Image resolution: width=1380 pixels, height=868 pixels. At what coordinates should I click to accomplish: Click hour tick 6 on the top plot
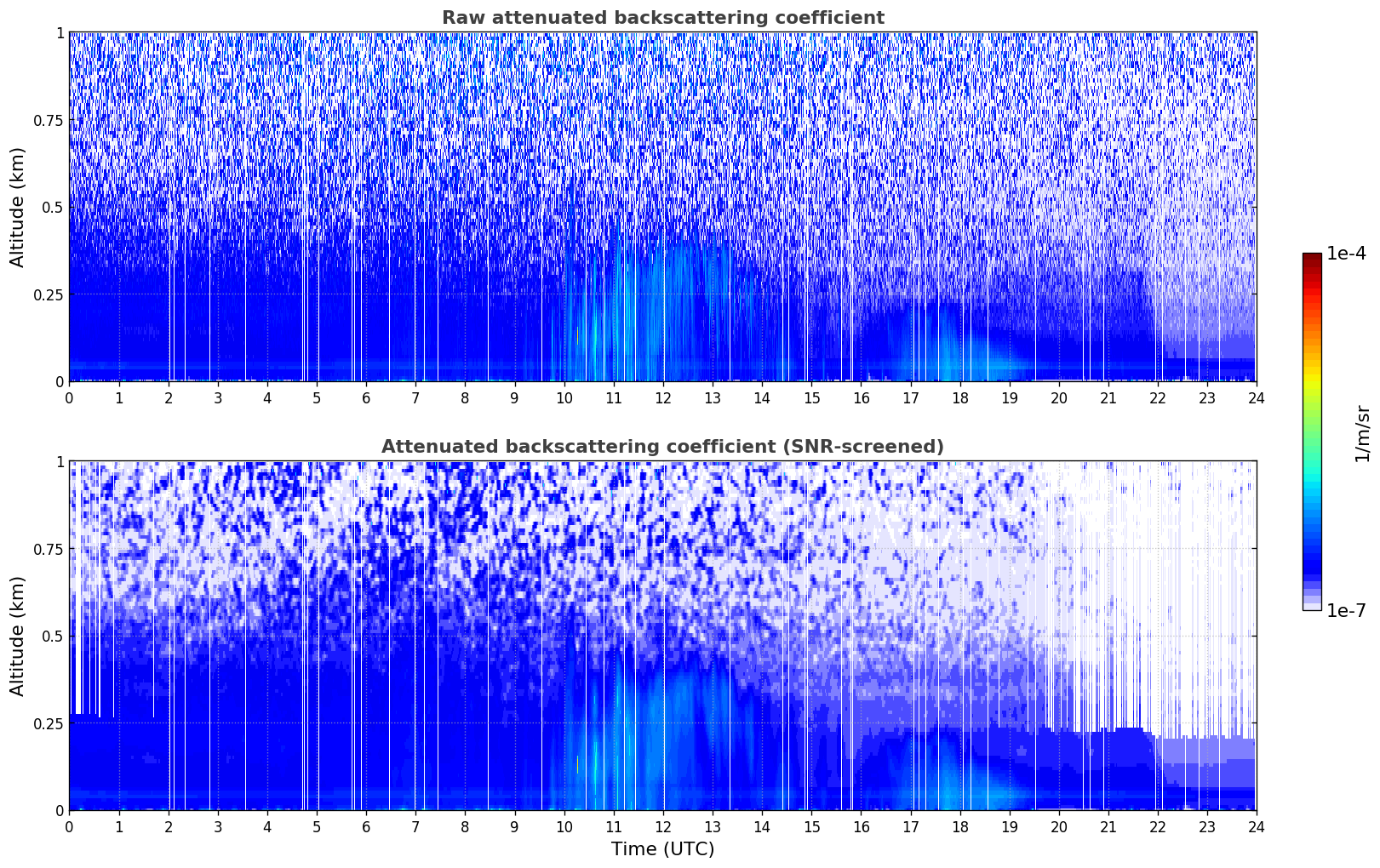click(366, 397)
